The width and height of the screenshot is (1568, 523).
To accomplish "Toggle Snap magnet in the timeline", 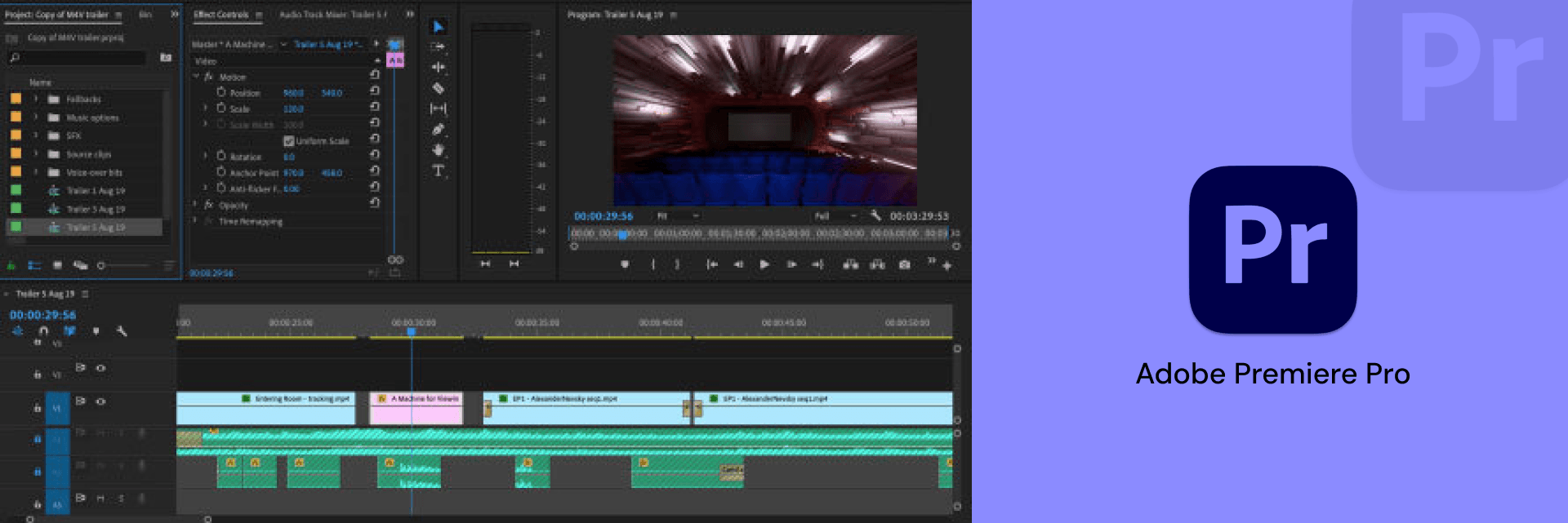I will [43, 330].
